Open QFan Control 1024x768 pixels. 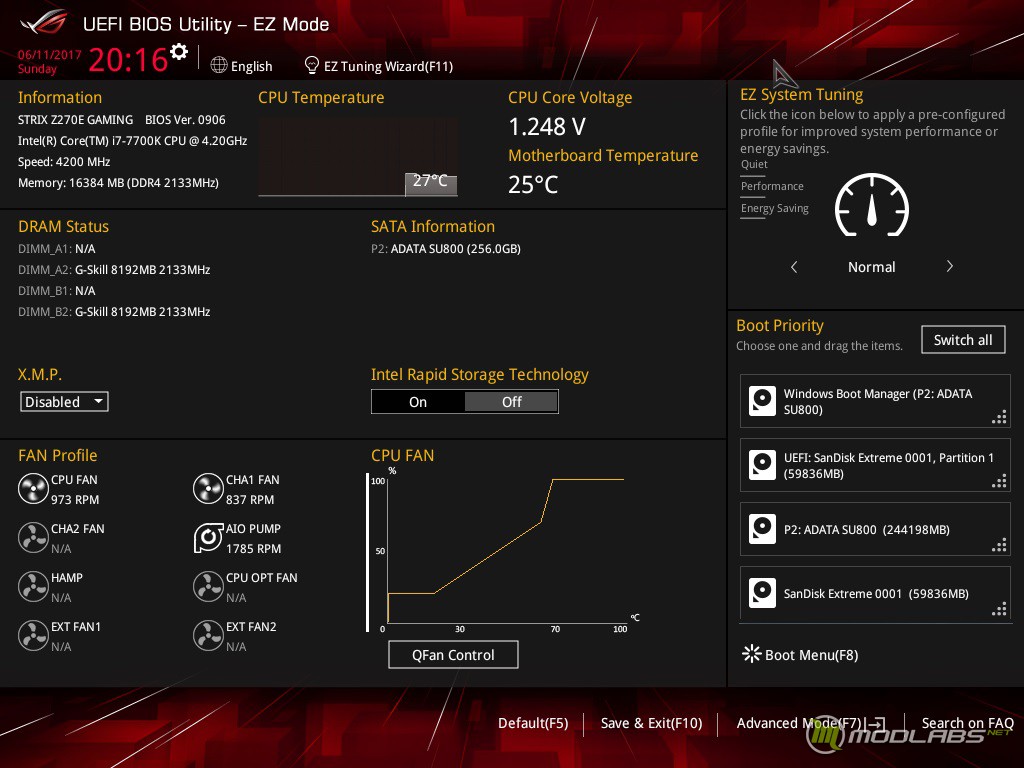pos(453,654)
